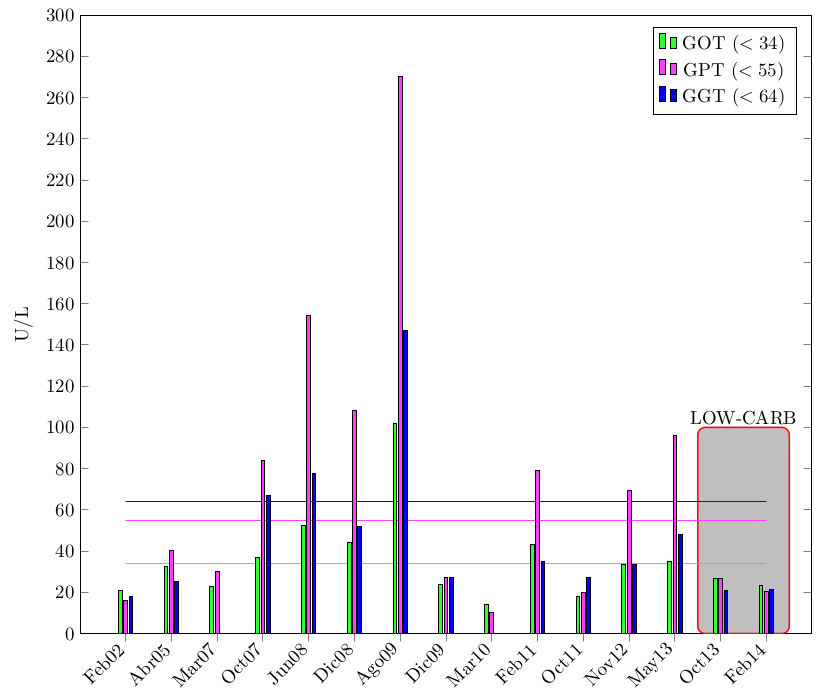Screen dimensions: 827x698
Task: Click the gray LOW-CARB shaded region
Action: click(x=743, y=500)
